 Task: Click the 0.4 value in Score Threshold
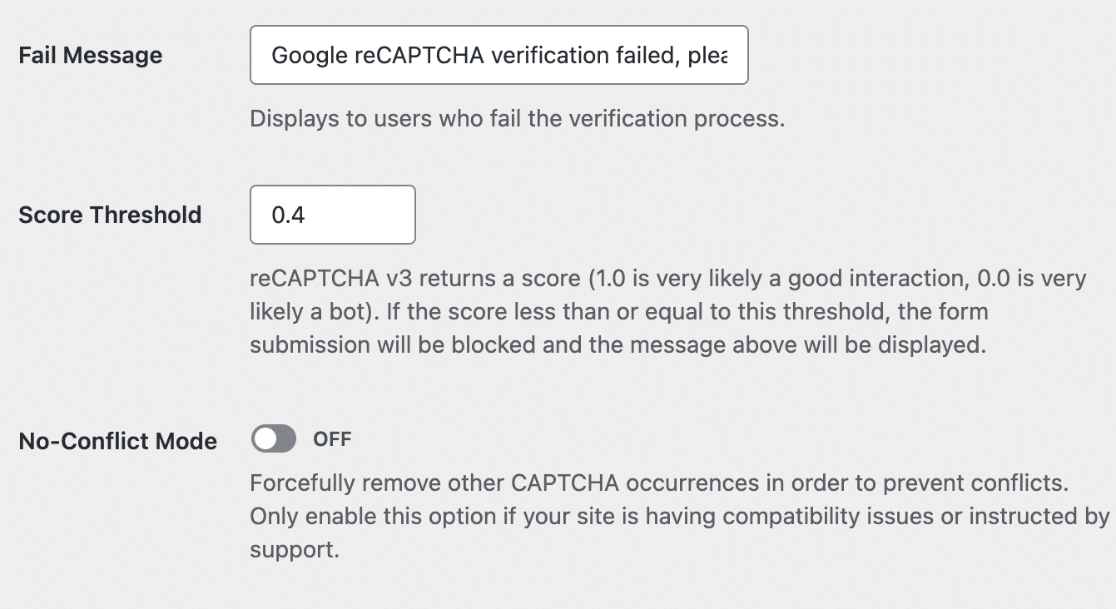[288, 215]
